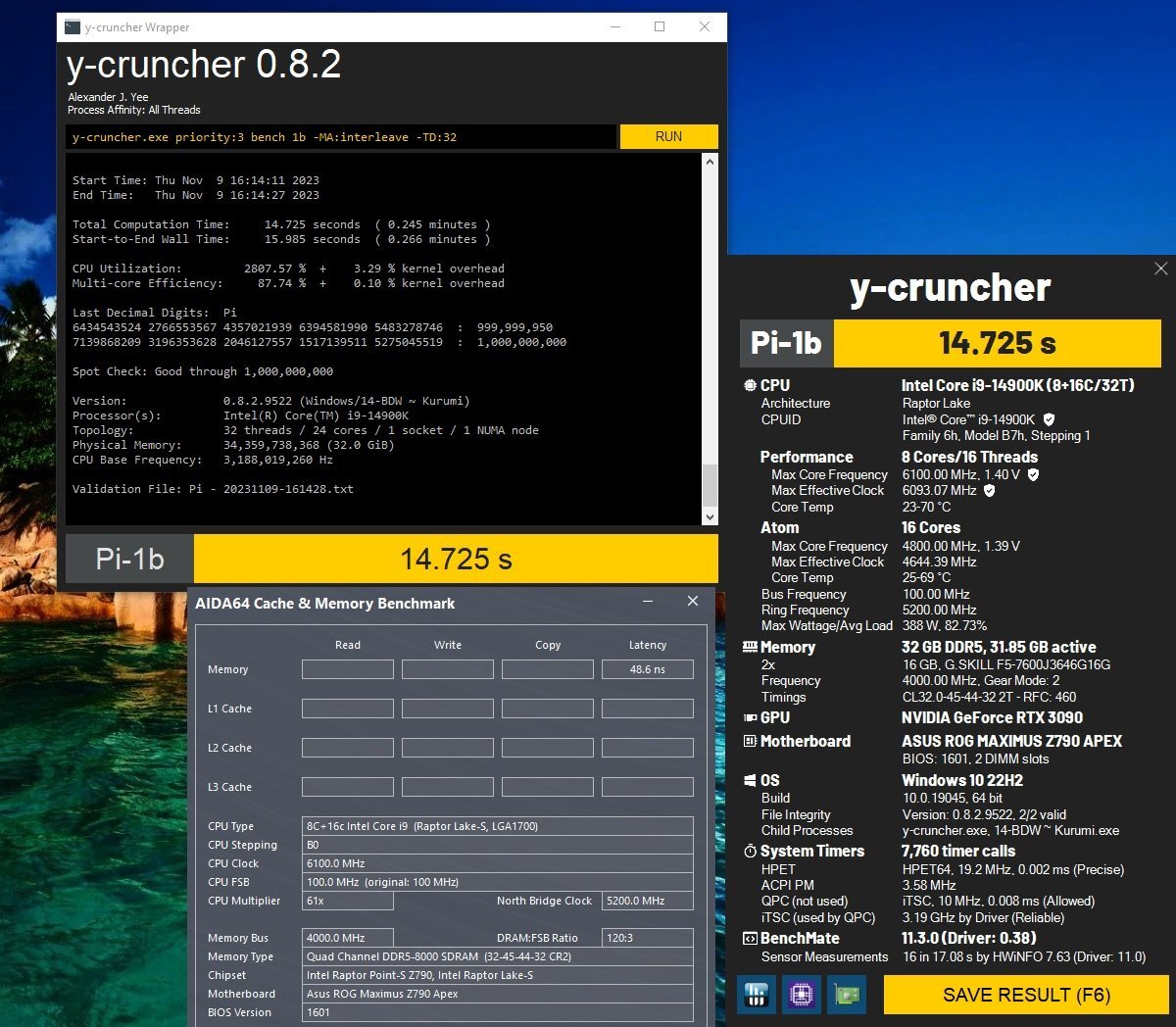Image resolution: width=1176 pixels, height=1027 pixels.
Task: Click the verified shield next to CPUID value
Action: point(1049,419)
